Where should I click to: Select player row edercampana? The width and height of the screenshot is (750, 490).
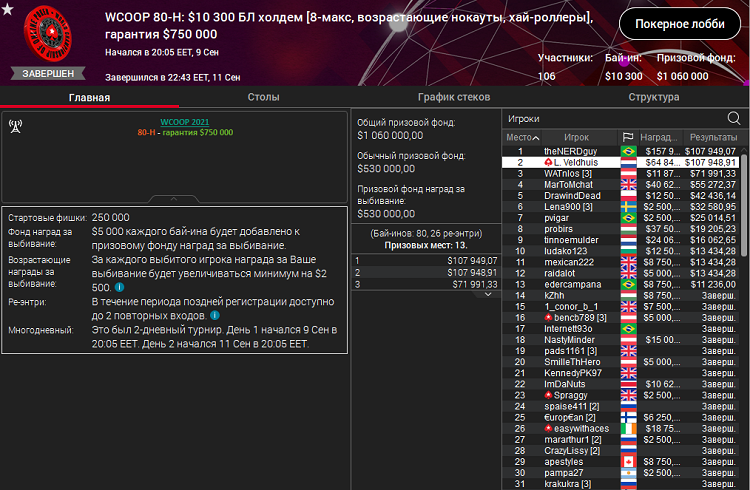point(621,284)
